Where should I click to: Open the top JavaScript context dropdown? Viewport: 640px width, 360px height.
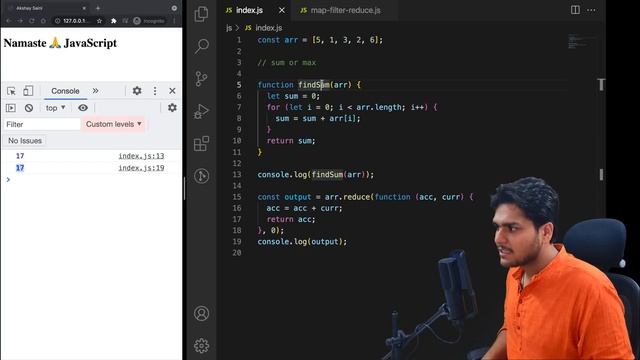(x=55, y=108)
